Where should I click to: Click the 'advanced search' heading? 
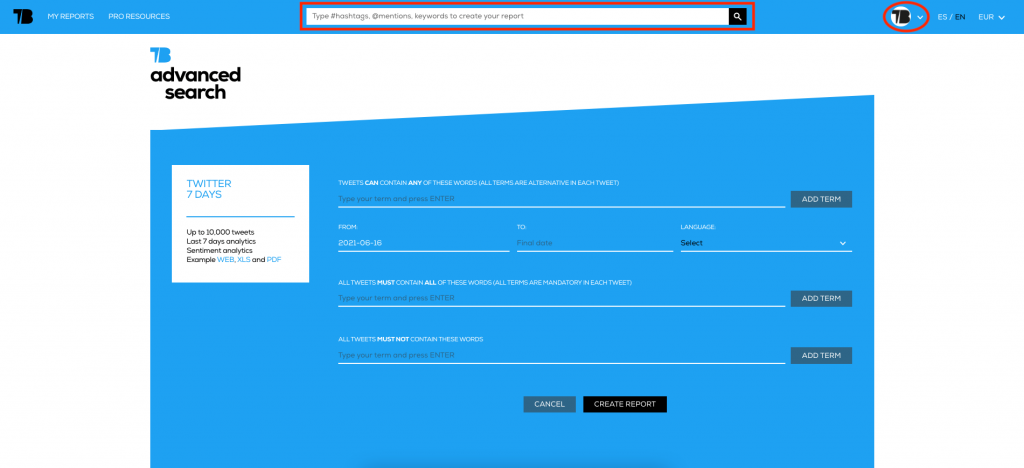tap(195, 83)
